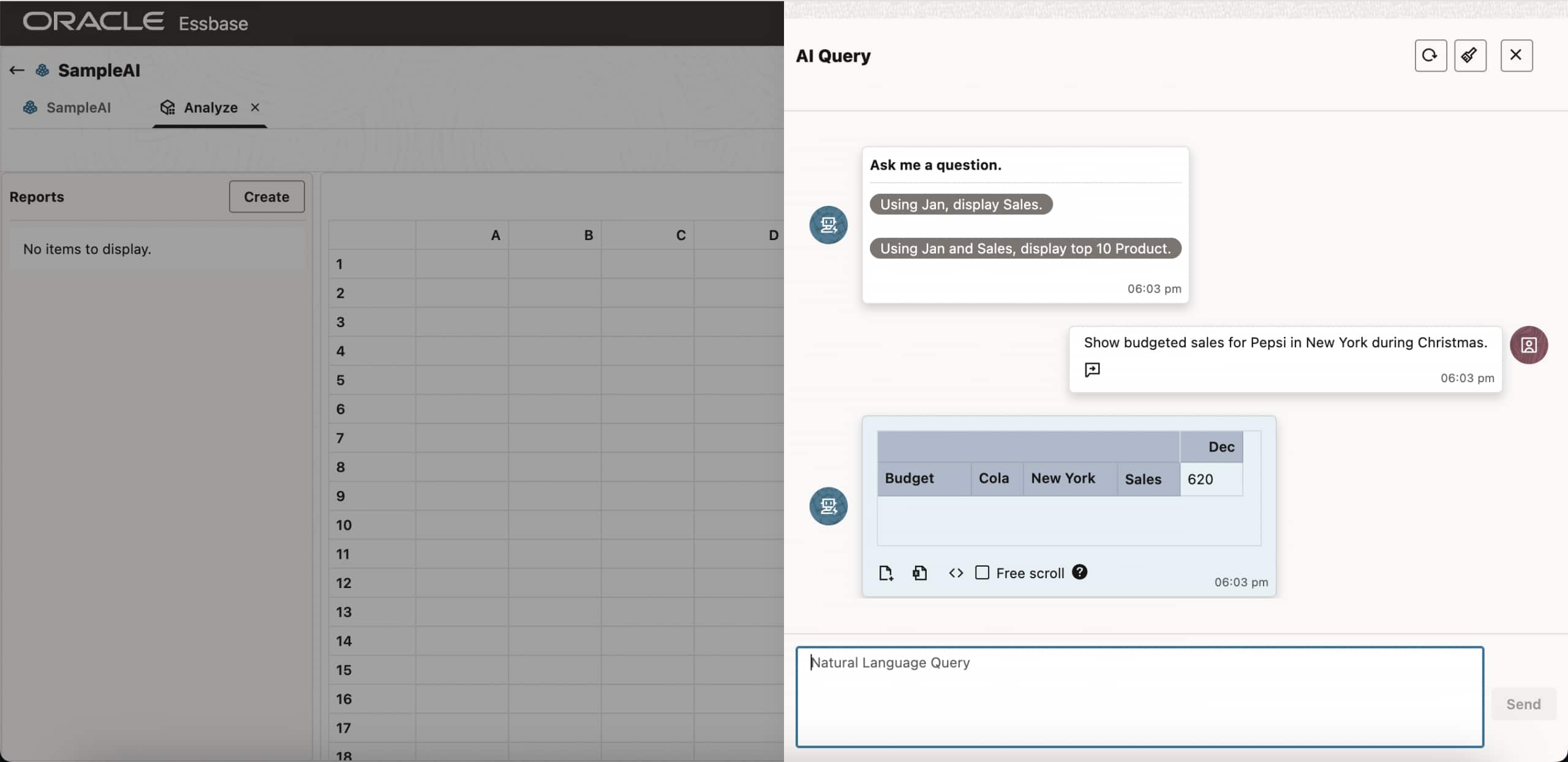Switch to the SampleAI tab
The width and height of the screenshot is (1568, 762).
pyautogui.click(x=78, y=107)
